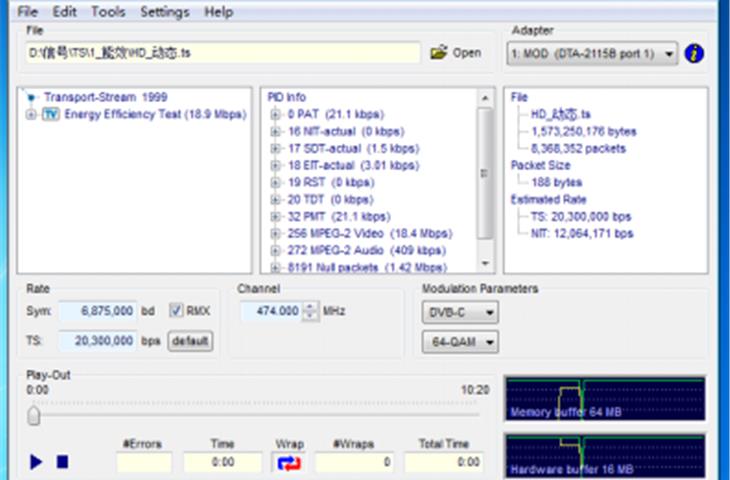The image size is (730, 480).
Task: Click the Open file folder icon
Action: (x=439, y=53)
